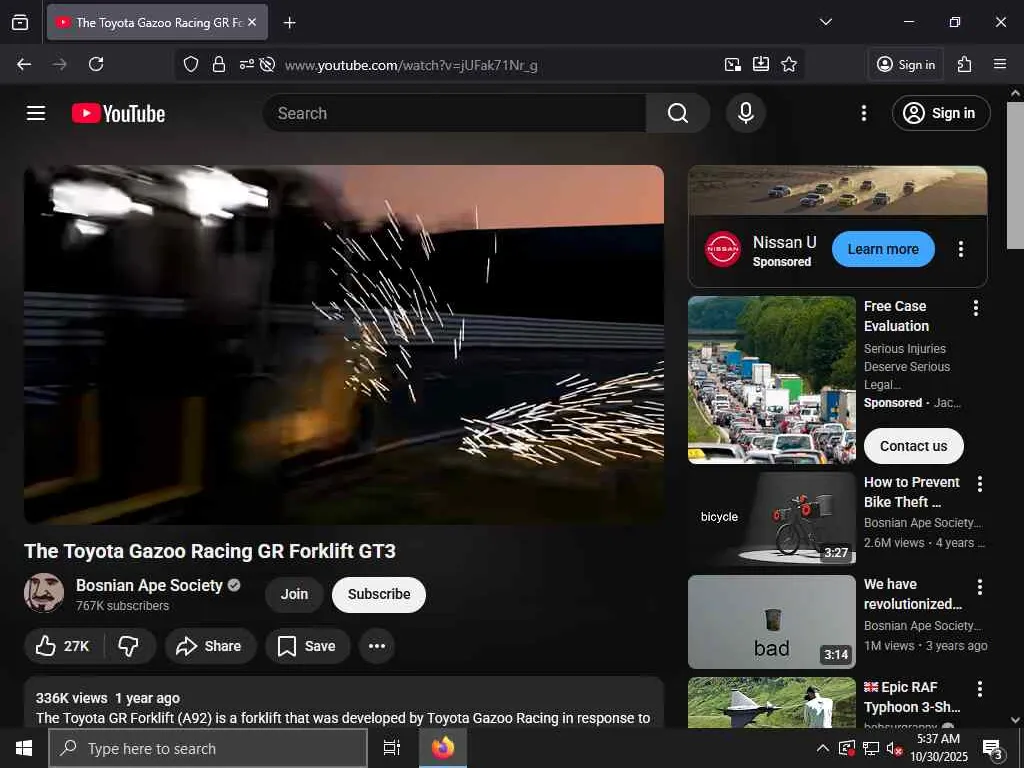Open Firefox extensions puzzle icon

pos(964,64)
